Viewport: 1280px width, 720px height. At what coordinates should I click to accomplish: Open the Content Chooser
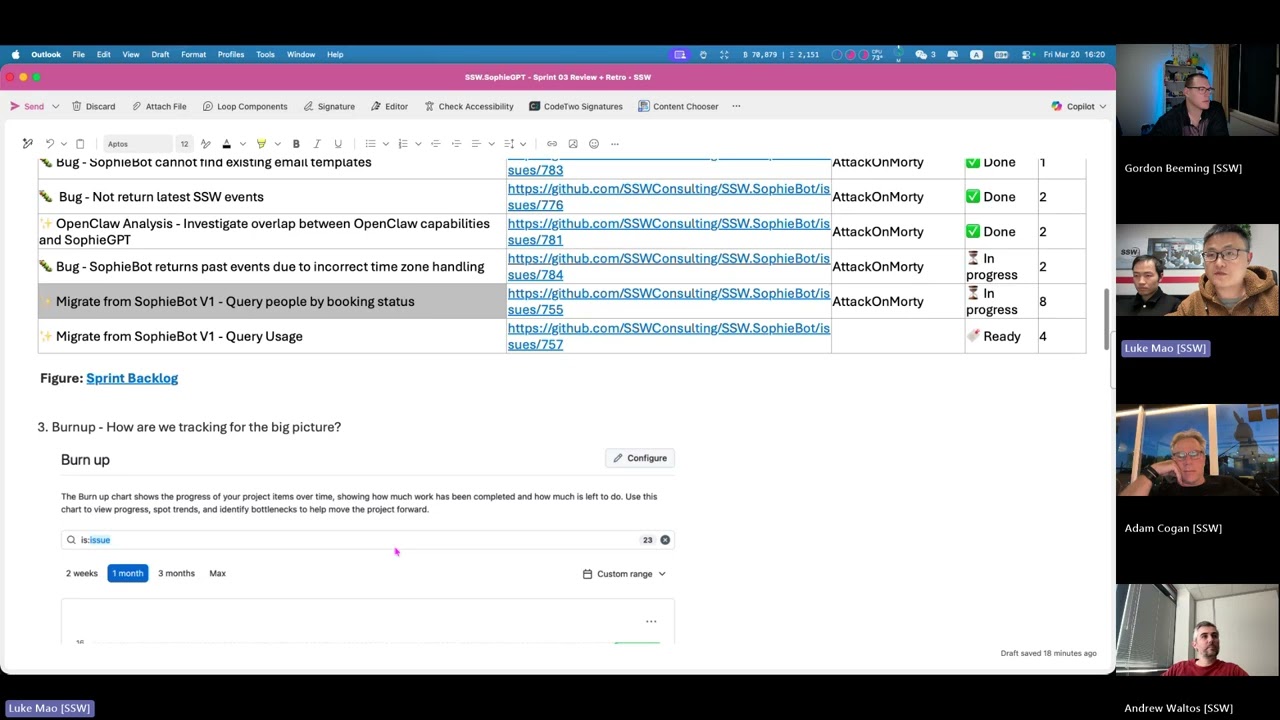pos(678,106)
